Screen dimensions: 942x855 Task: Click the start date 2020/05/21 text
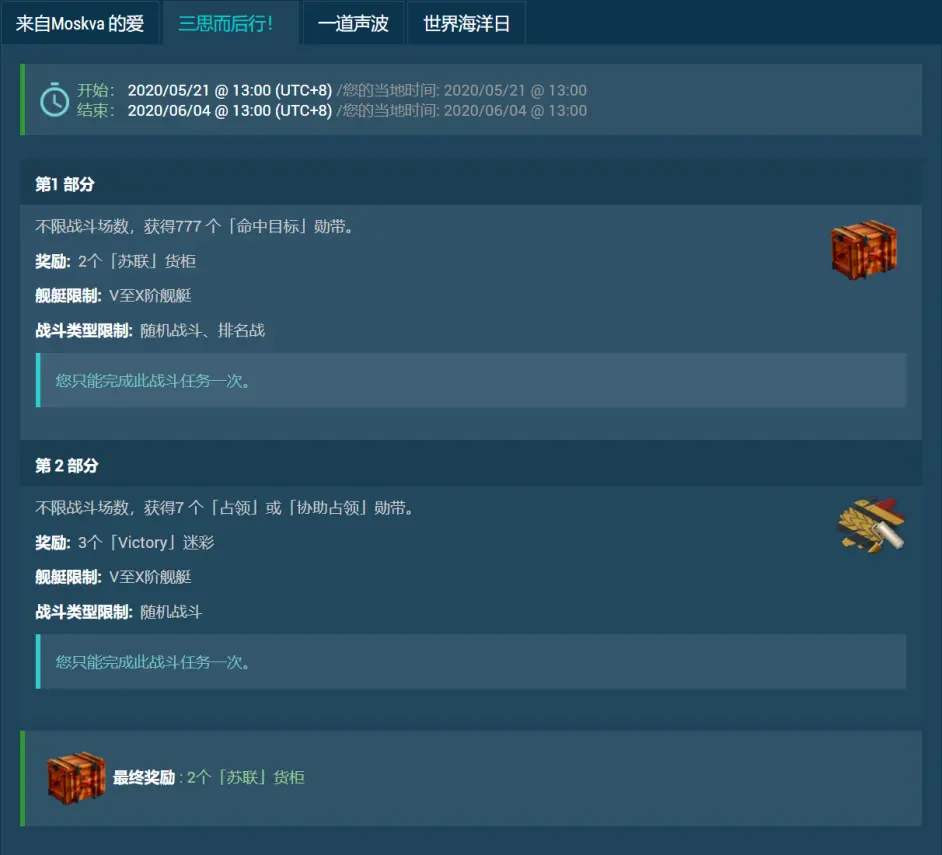(229, 90)
